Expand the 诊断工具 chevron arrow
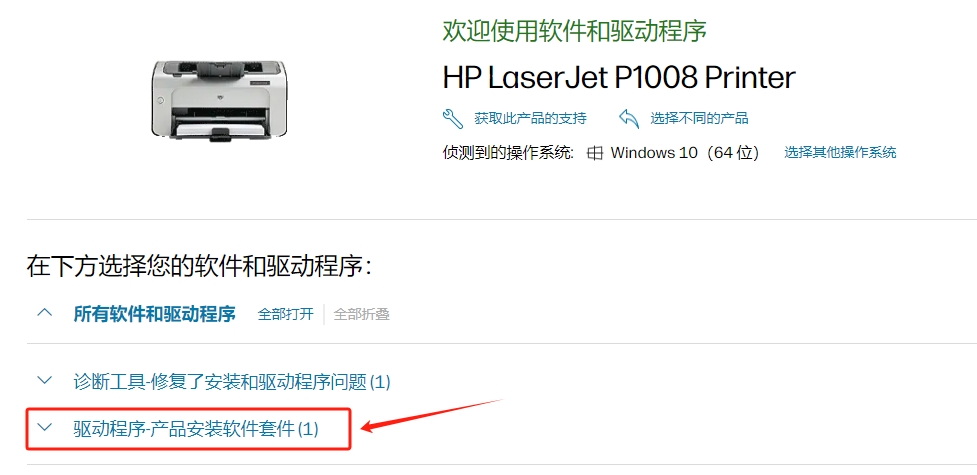This screenshot has width=977, height=475. pos(45,380)
